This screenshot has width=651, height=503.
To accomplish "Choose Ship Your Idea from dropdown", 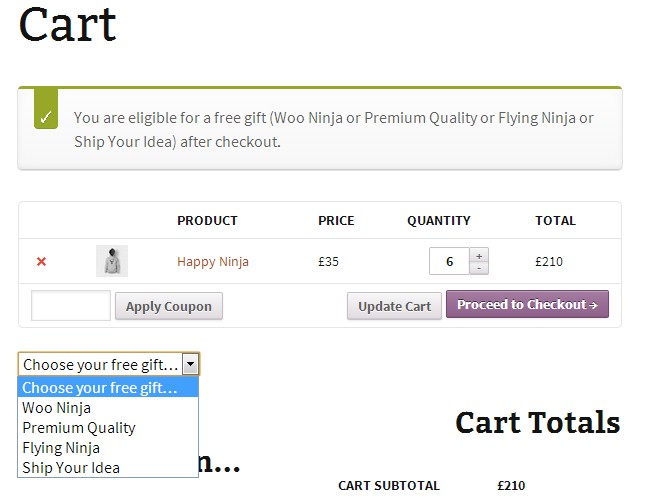I will (71, 468).
